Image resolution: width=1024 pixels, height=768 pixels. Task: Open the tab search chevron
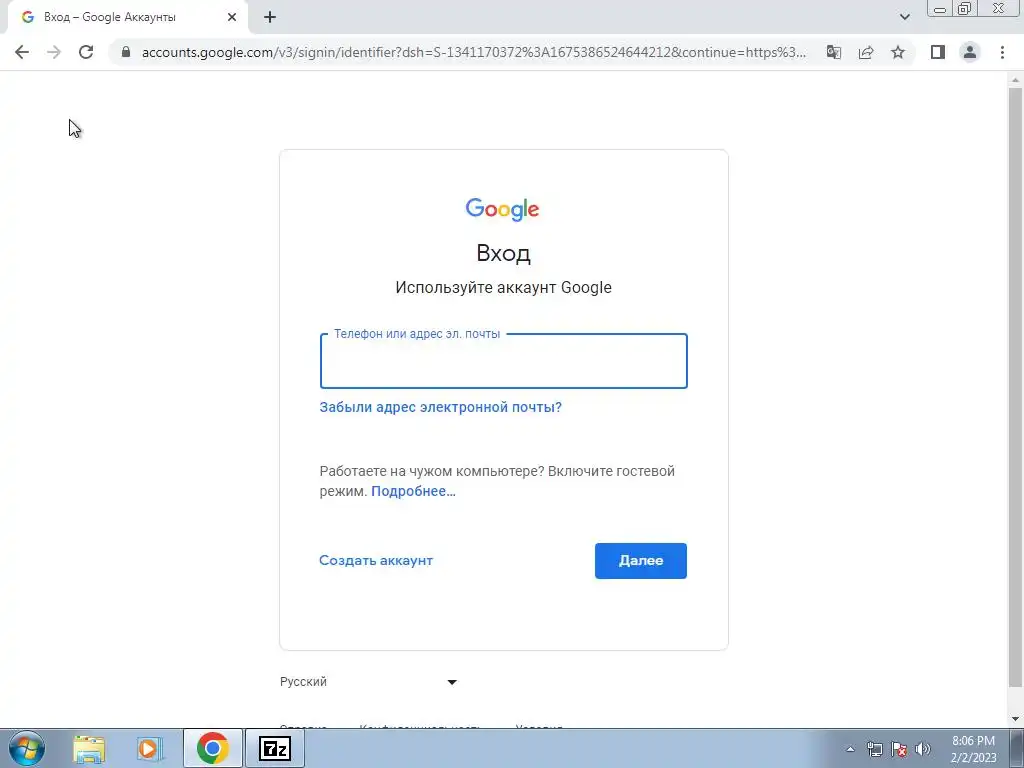[904, 18]
